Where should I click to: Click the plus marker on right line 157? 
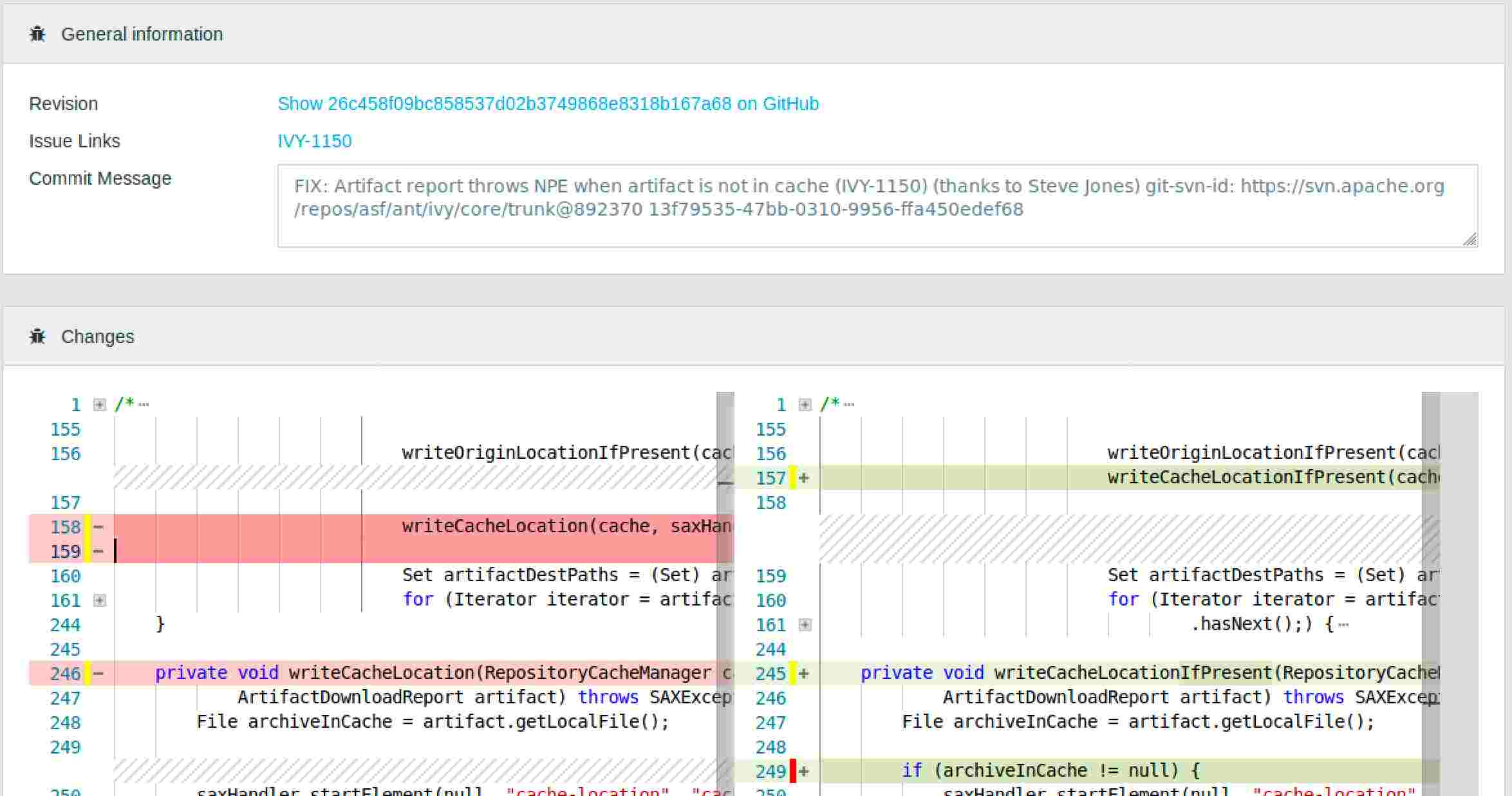(804, 478)
